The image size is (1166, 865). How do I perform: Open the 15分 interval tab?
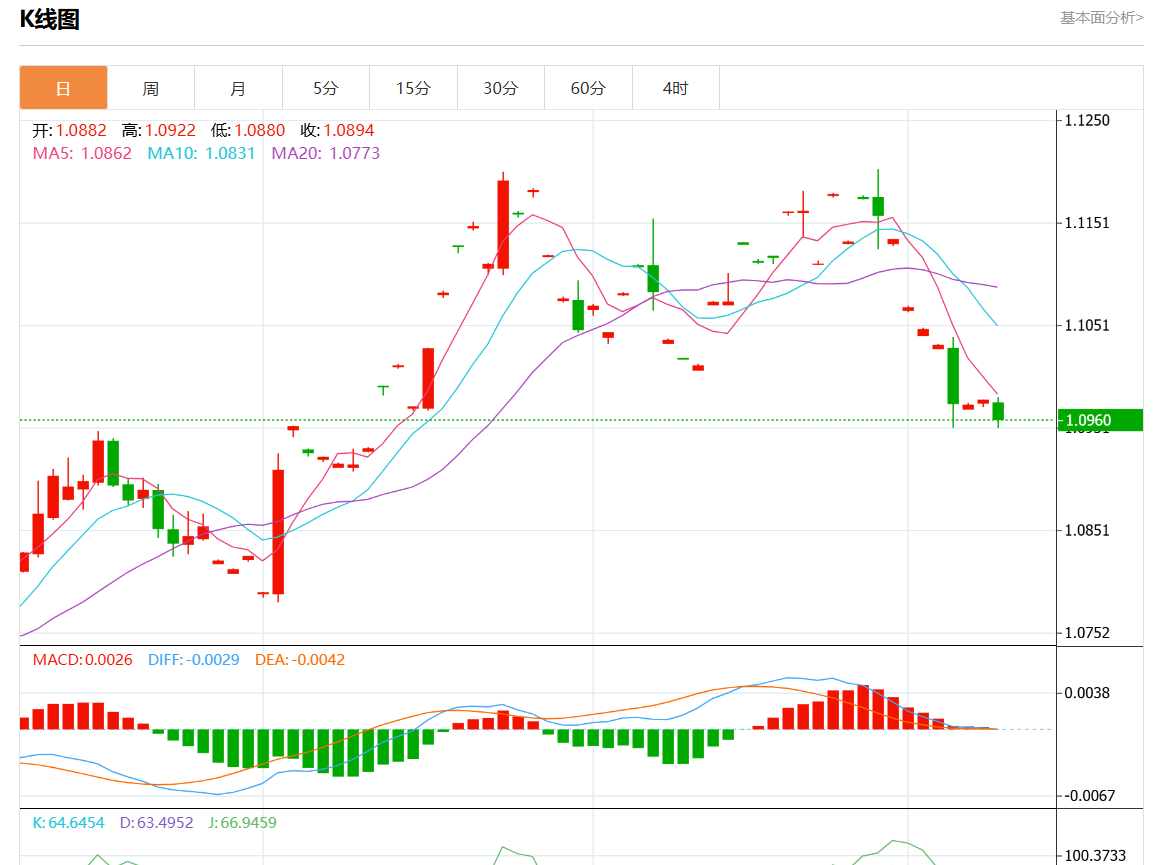(413, 88)
